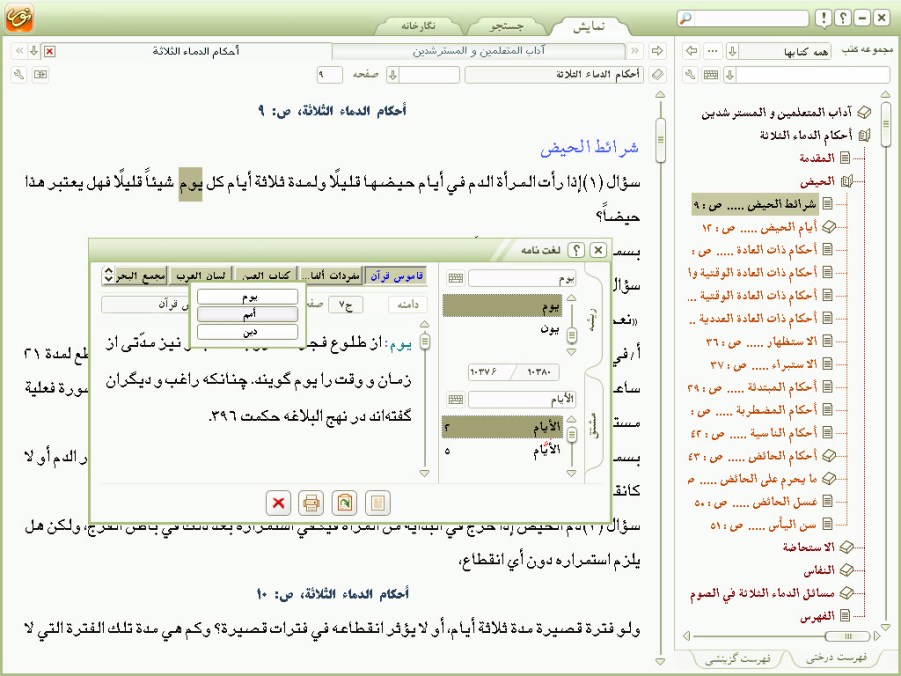Choose يوم in the popup list
The width and height of the screenshot is (901, 676).
pos(248,297)
